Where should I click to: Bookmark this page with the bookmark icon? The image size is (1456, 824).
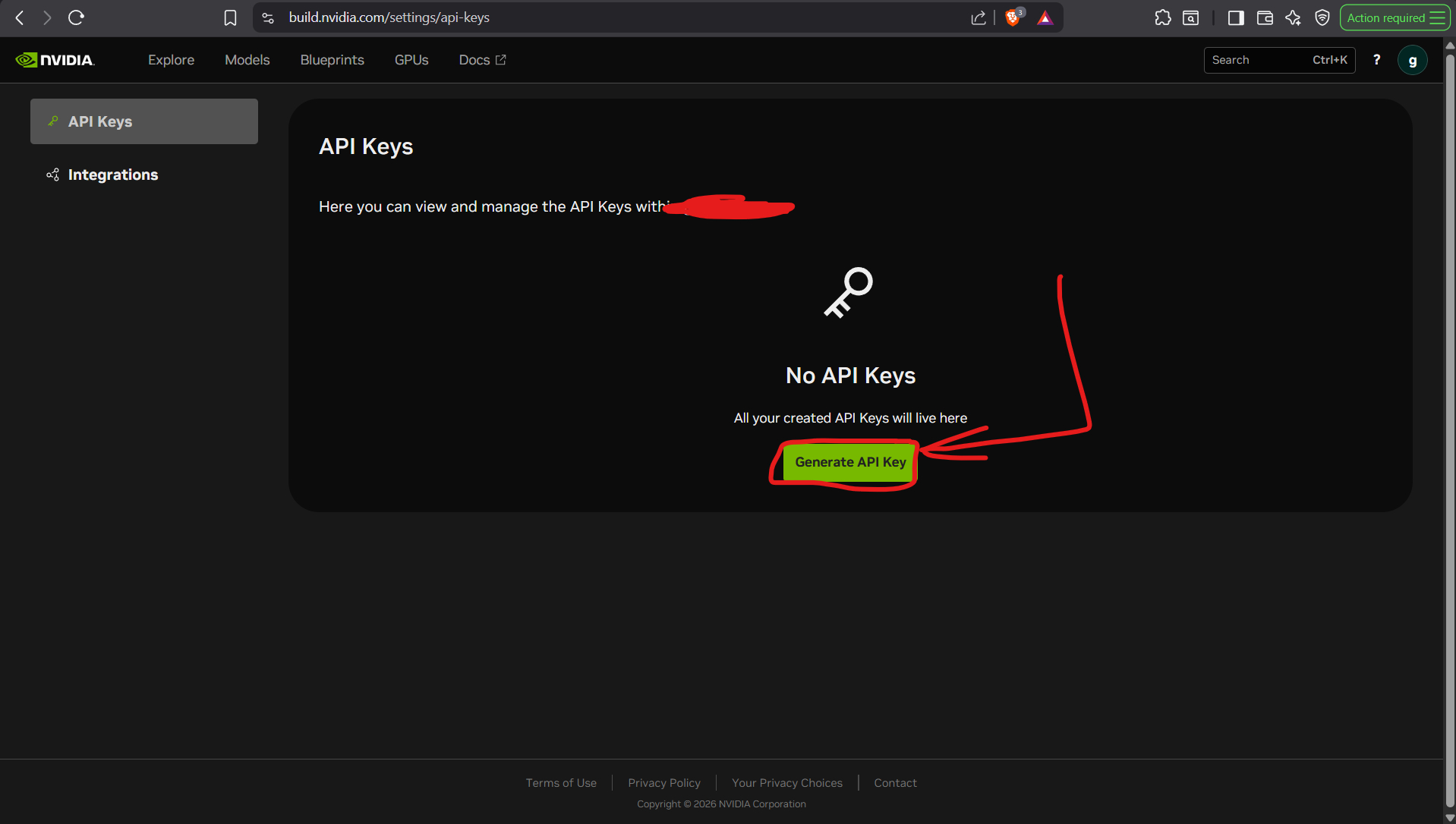click(x=230, y=17)
